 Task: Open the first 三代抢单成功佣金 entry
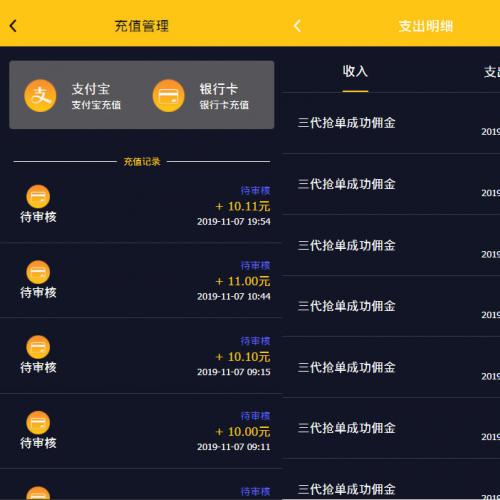[391, 123]
